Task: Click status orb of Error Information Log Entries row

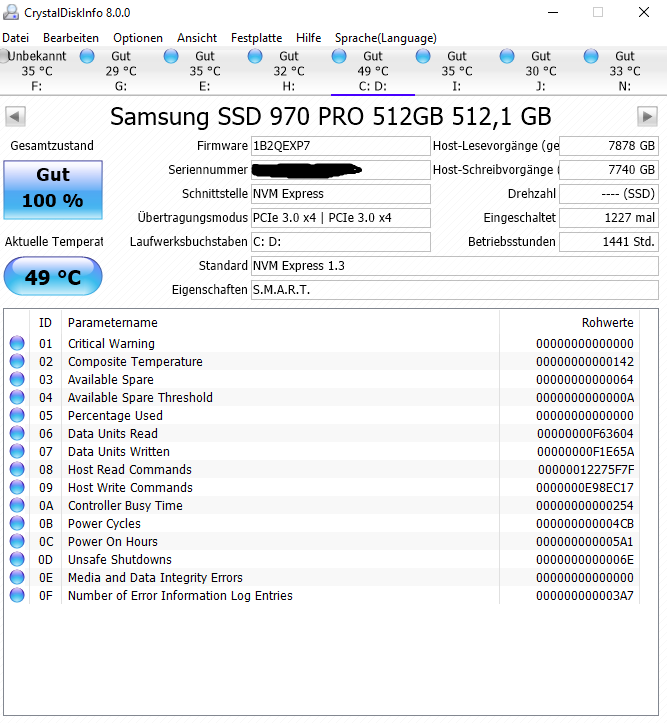Action: point(17,595)
